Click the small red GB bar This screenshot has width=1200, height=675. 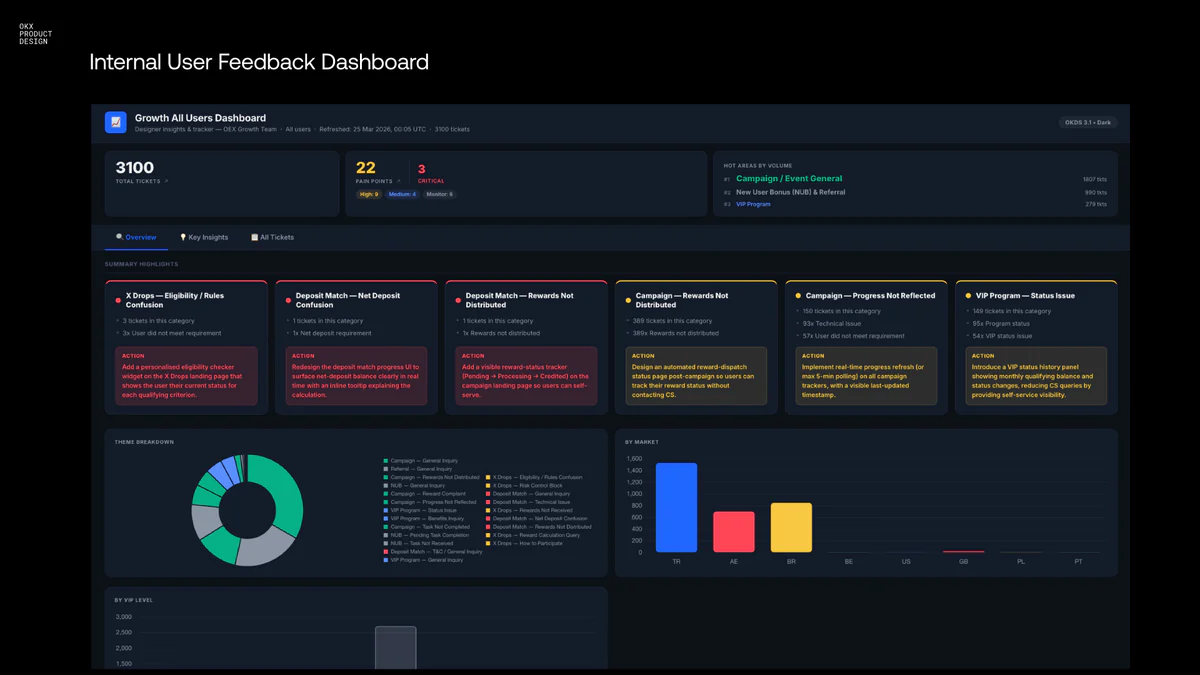(963, 551)
